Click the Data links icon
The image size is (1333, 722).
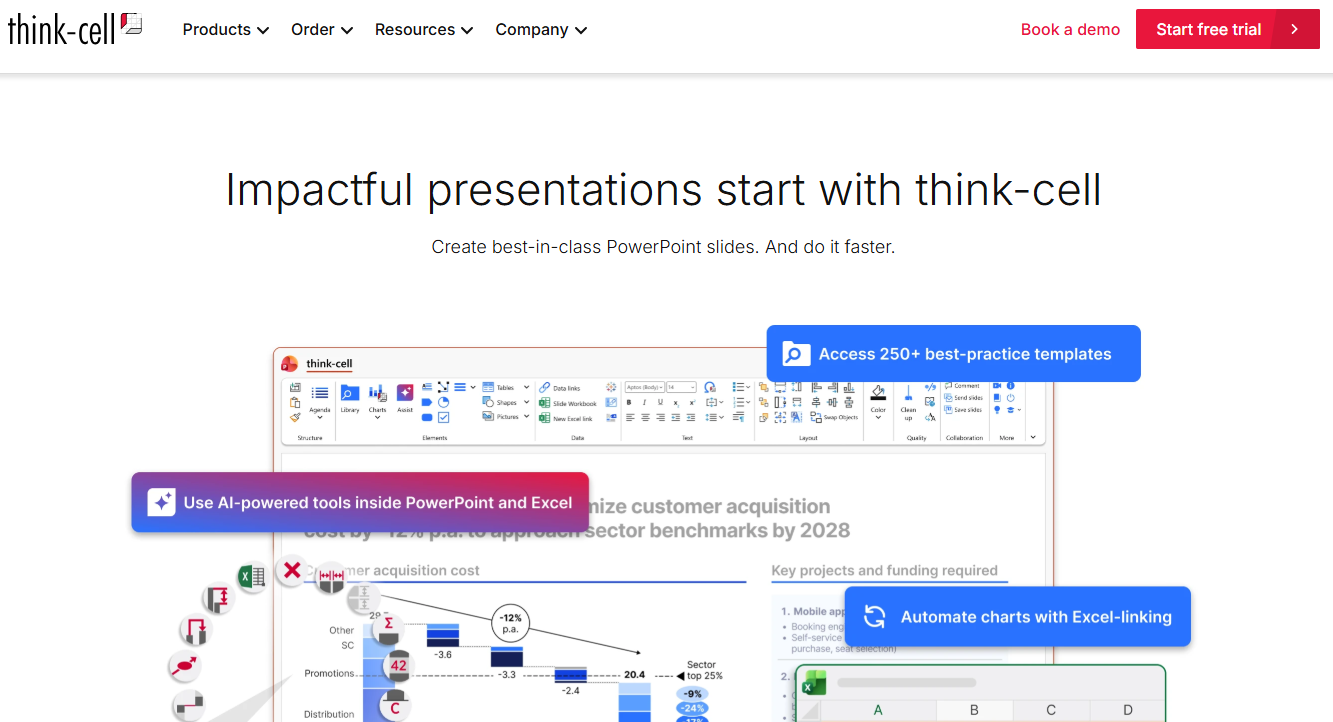point(559,388)
